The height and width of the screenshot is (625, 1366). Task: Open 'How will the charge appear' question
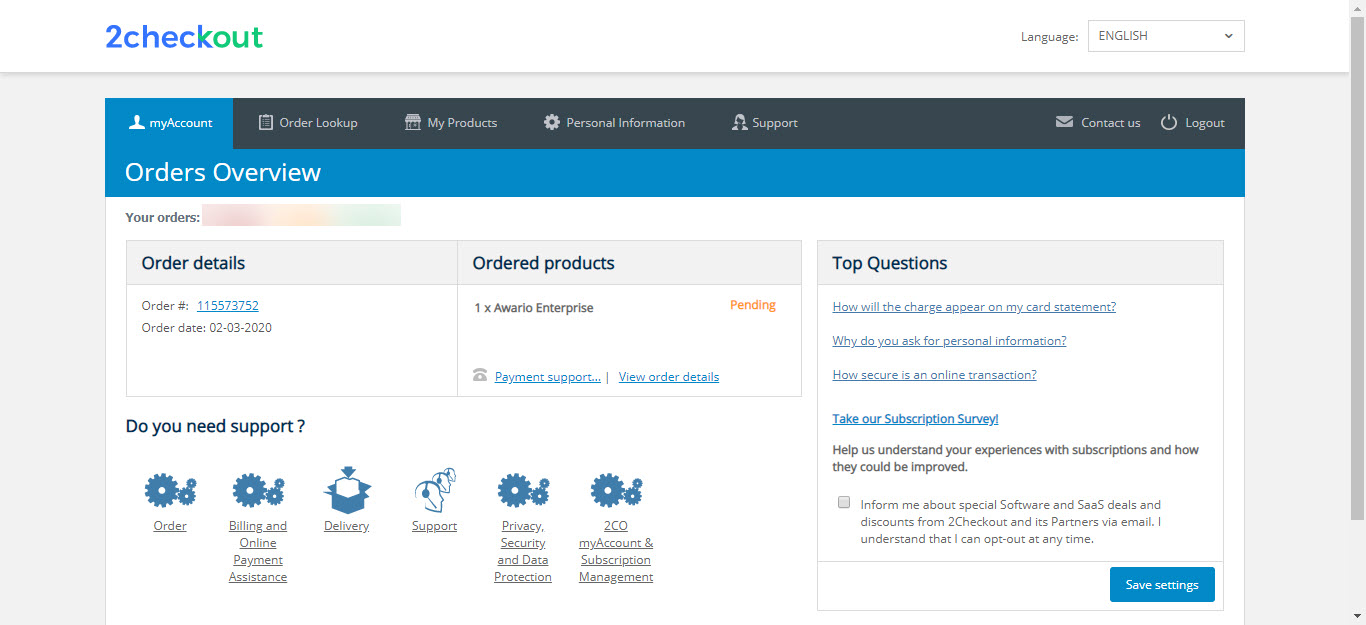pyautogui.click(x=974, y=307)
